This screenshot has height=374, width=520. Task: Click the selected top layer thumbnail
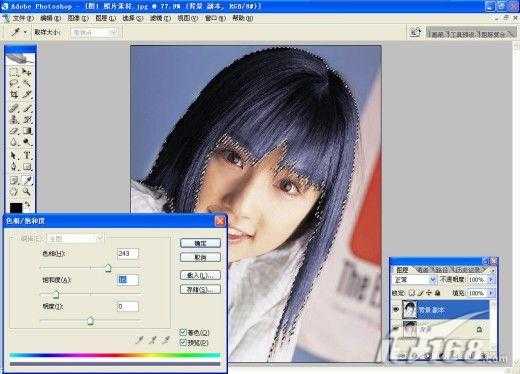[x=409, y=309]
